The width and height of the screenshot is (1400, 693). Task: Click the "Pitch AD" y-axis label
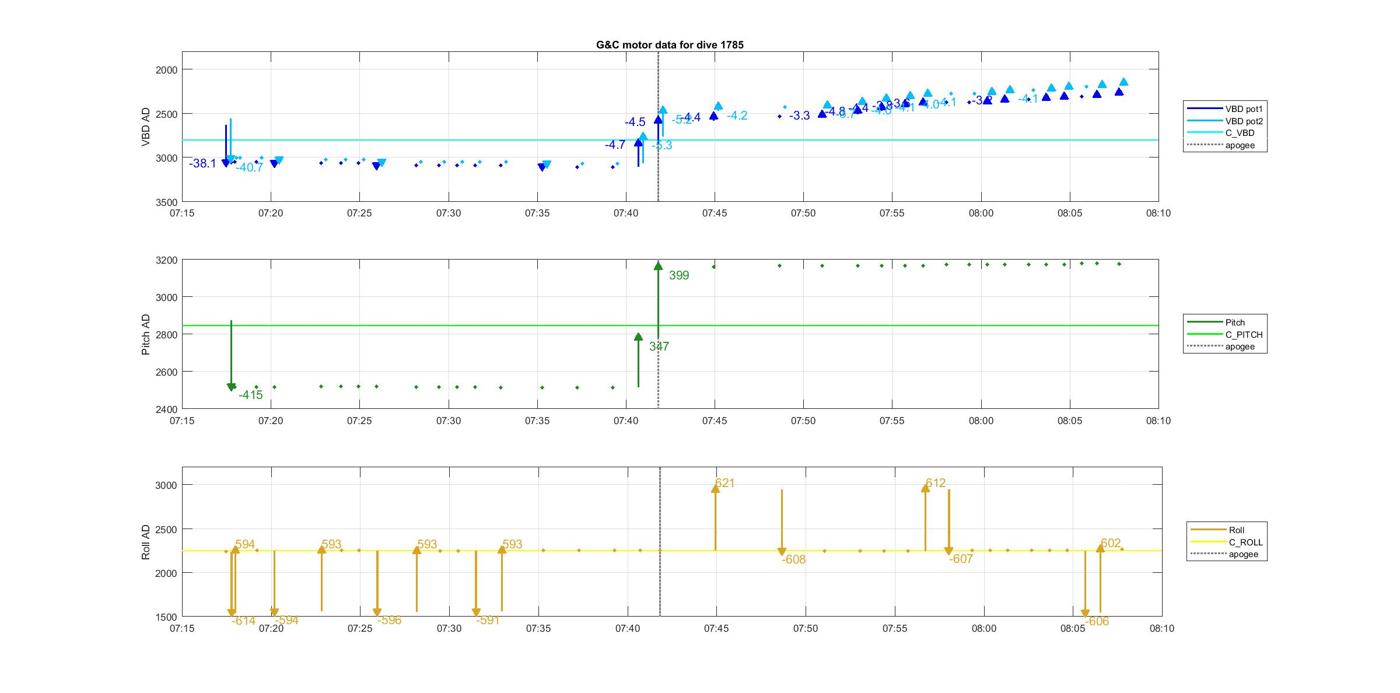146,335
